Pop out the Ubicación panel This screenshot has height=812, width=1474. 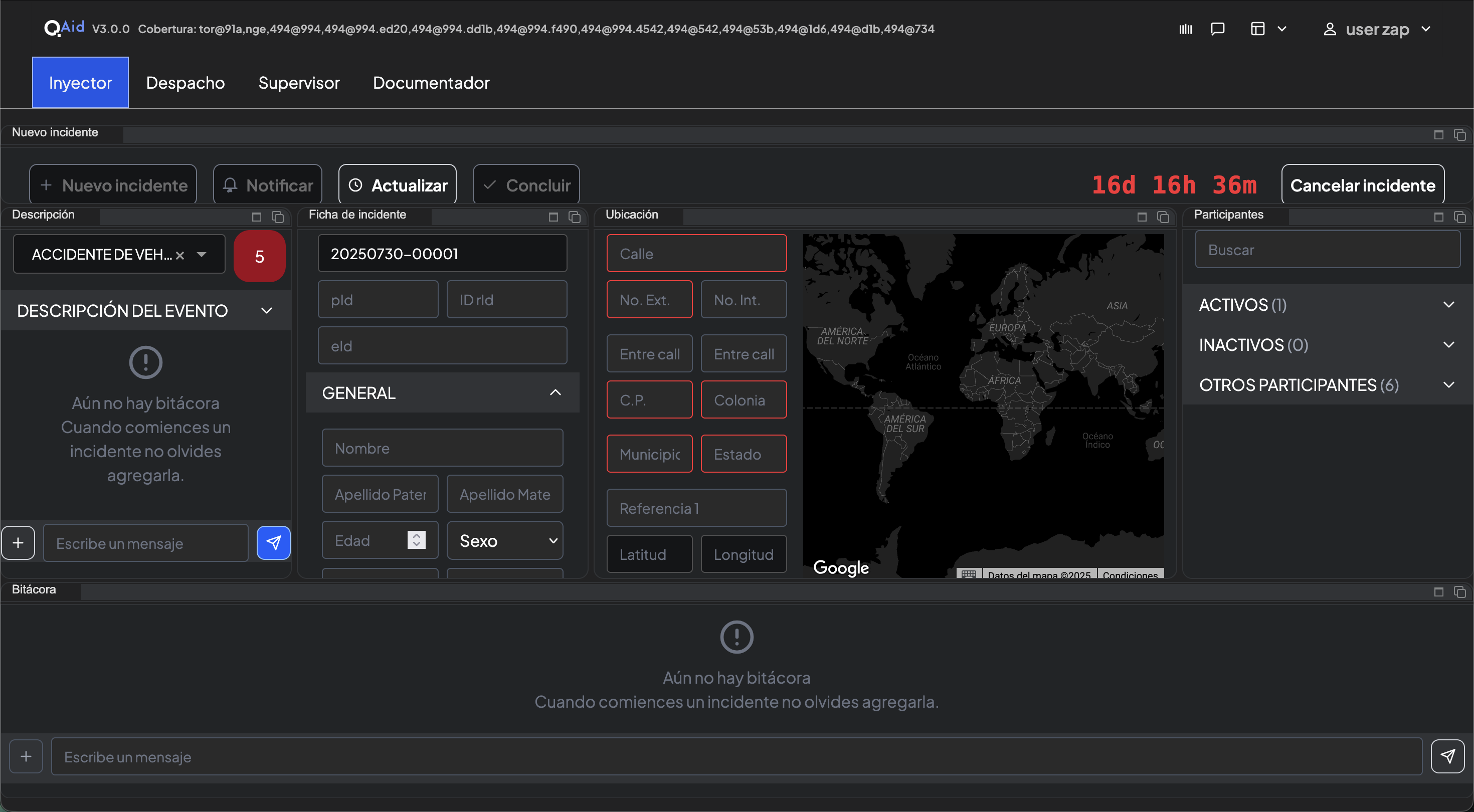[x=1163, y=217]
